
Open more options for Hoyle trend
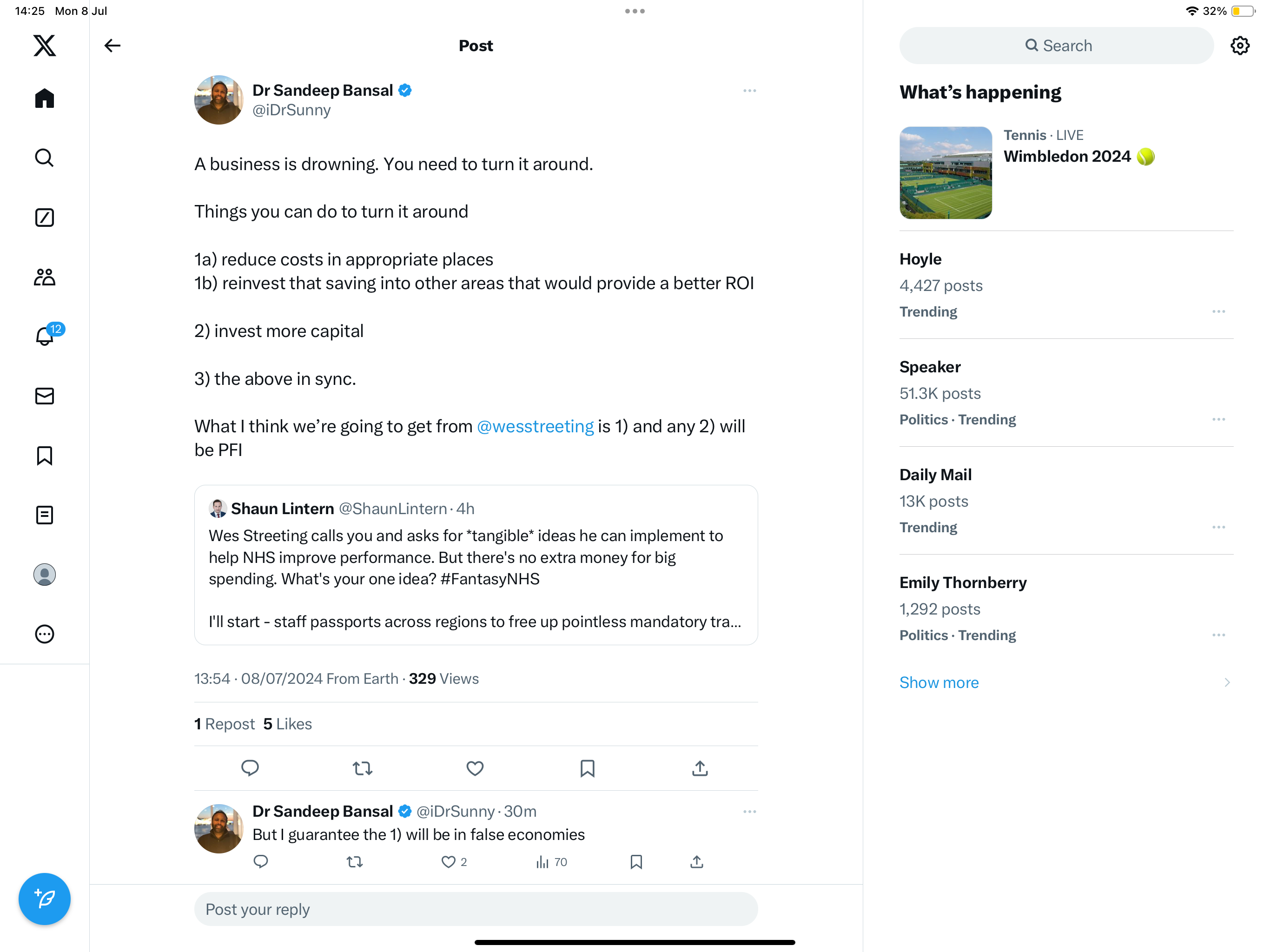(x=1218, y=311)
